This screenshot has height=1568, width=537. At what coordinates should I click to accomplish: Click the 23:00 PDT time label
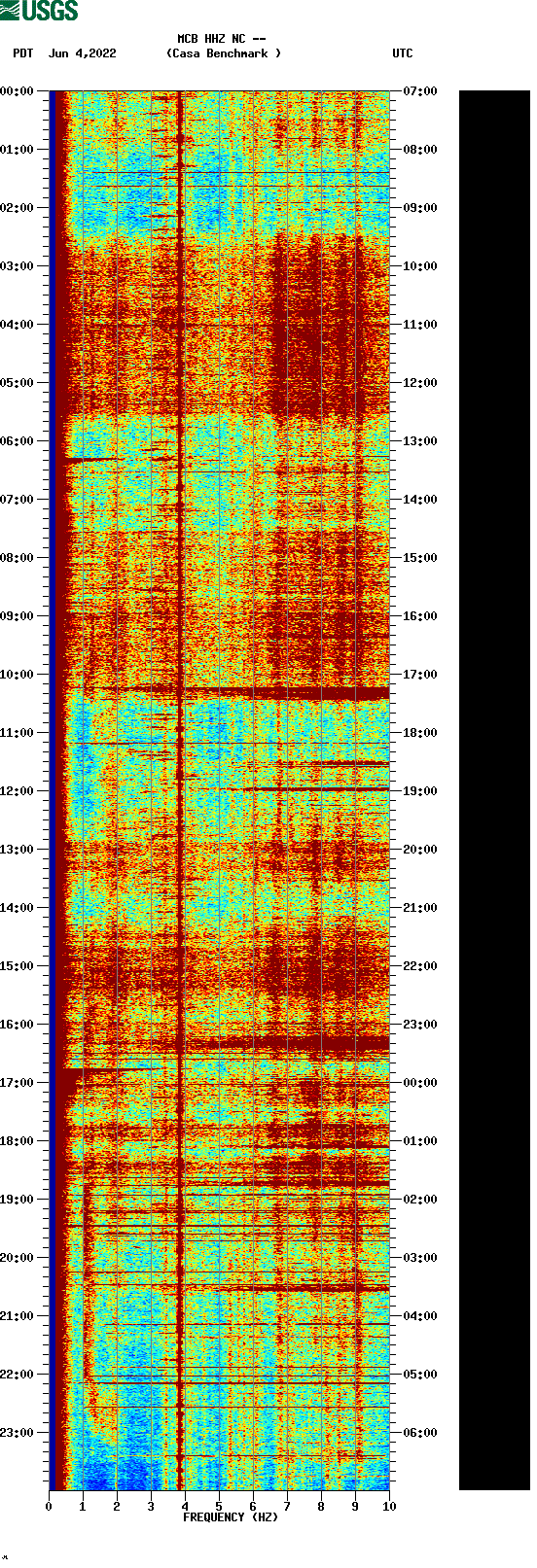[x=18, y=1433]
